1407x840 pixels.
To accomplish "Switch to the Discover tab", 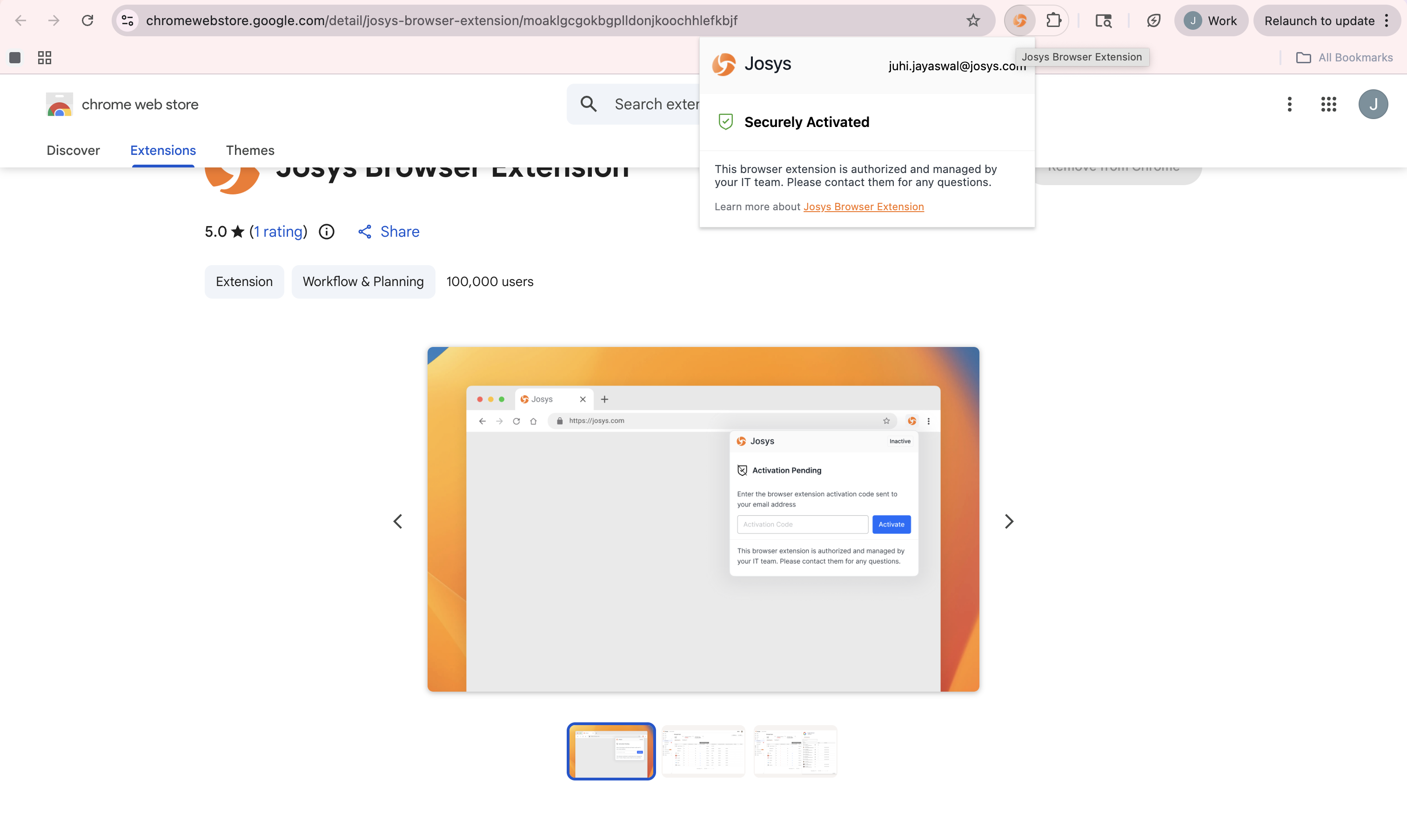I will click(x=73, y=151).
